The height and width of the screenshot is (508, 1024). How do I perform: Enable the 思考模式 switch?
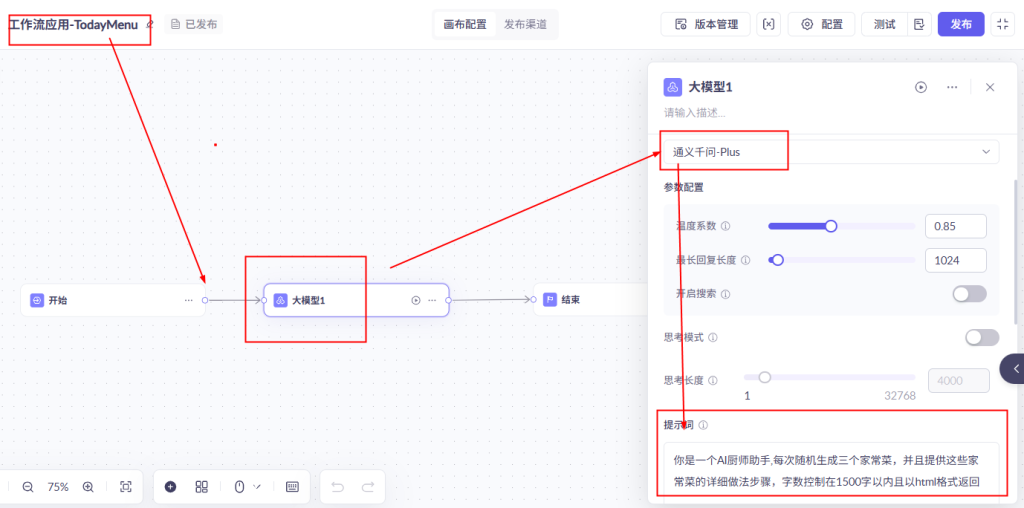coord(981,338)
